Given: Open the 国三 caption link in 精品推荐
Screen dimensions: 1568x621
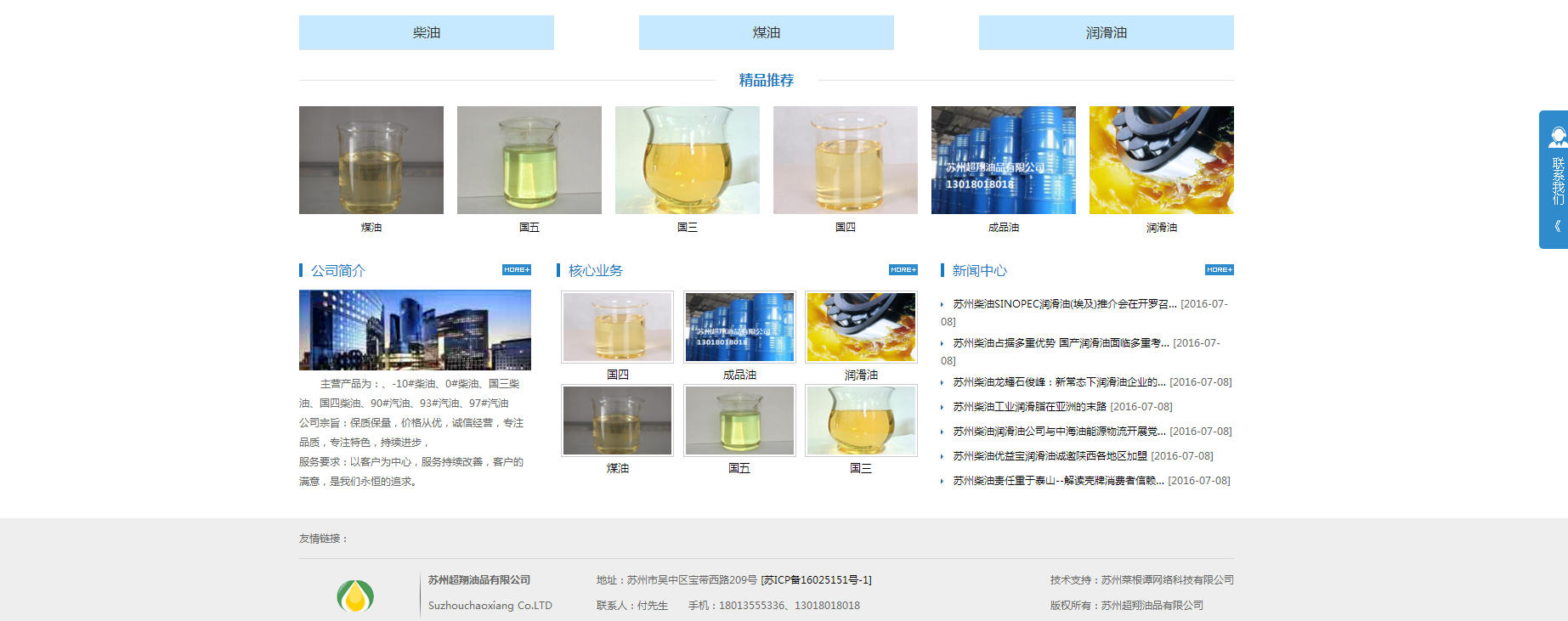Looking at the screenshot, I should tap(688, 228).
